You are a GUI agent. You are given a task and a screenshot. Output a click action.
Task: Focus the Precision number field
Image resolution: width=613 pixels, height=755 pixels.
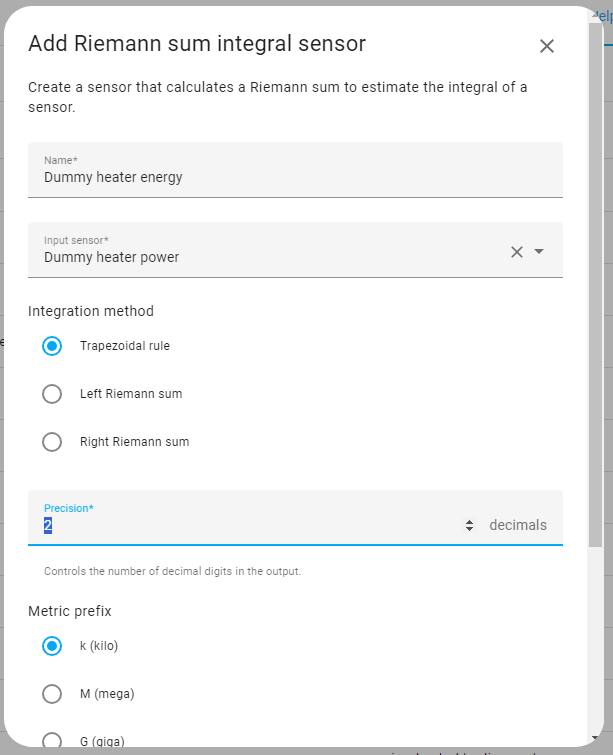(250, 525)
